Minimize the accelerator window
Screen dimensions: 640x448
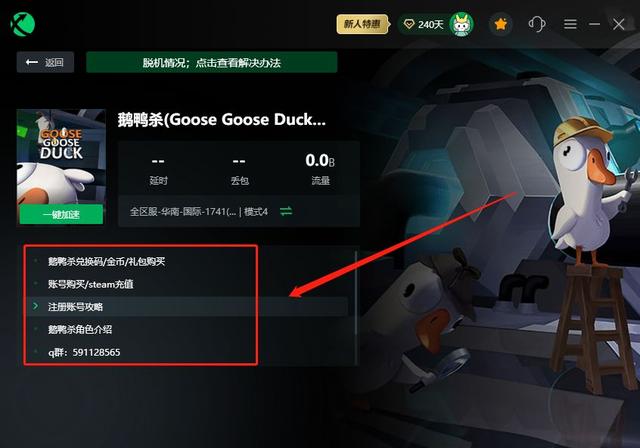pyautogui.click(x=594, y=24)
